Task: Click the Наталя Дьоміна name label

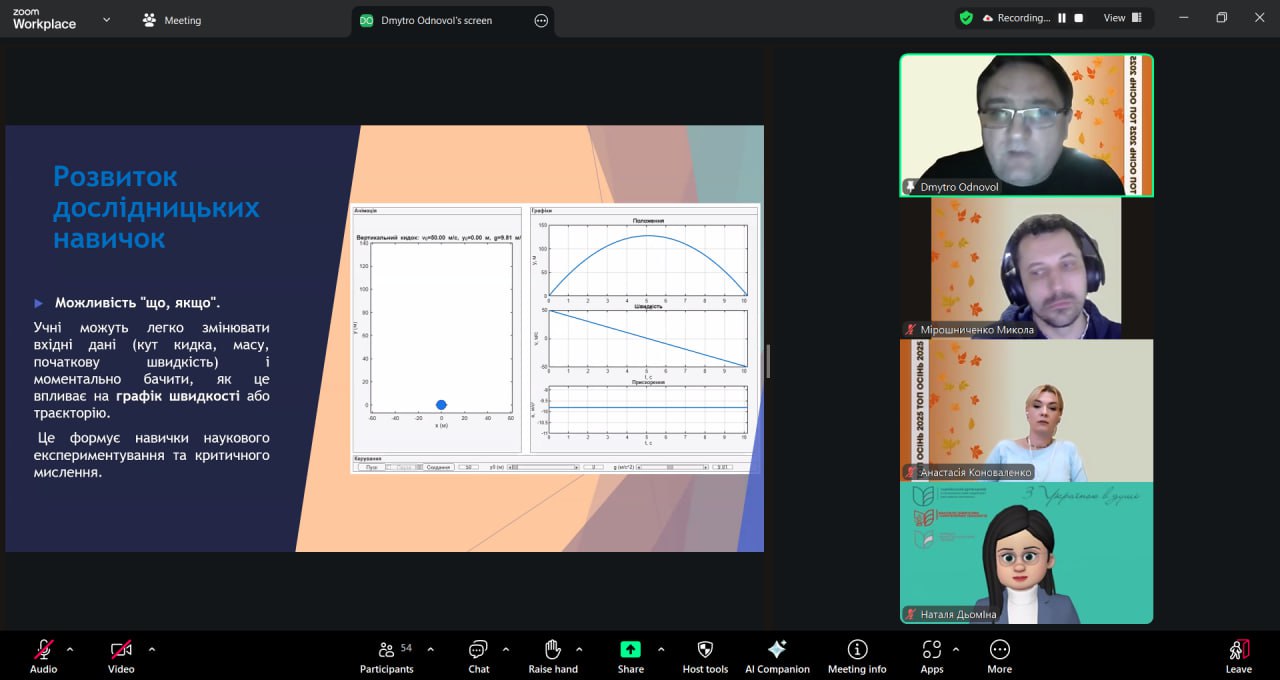Action: 958,614
